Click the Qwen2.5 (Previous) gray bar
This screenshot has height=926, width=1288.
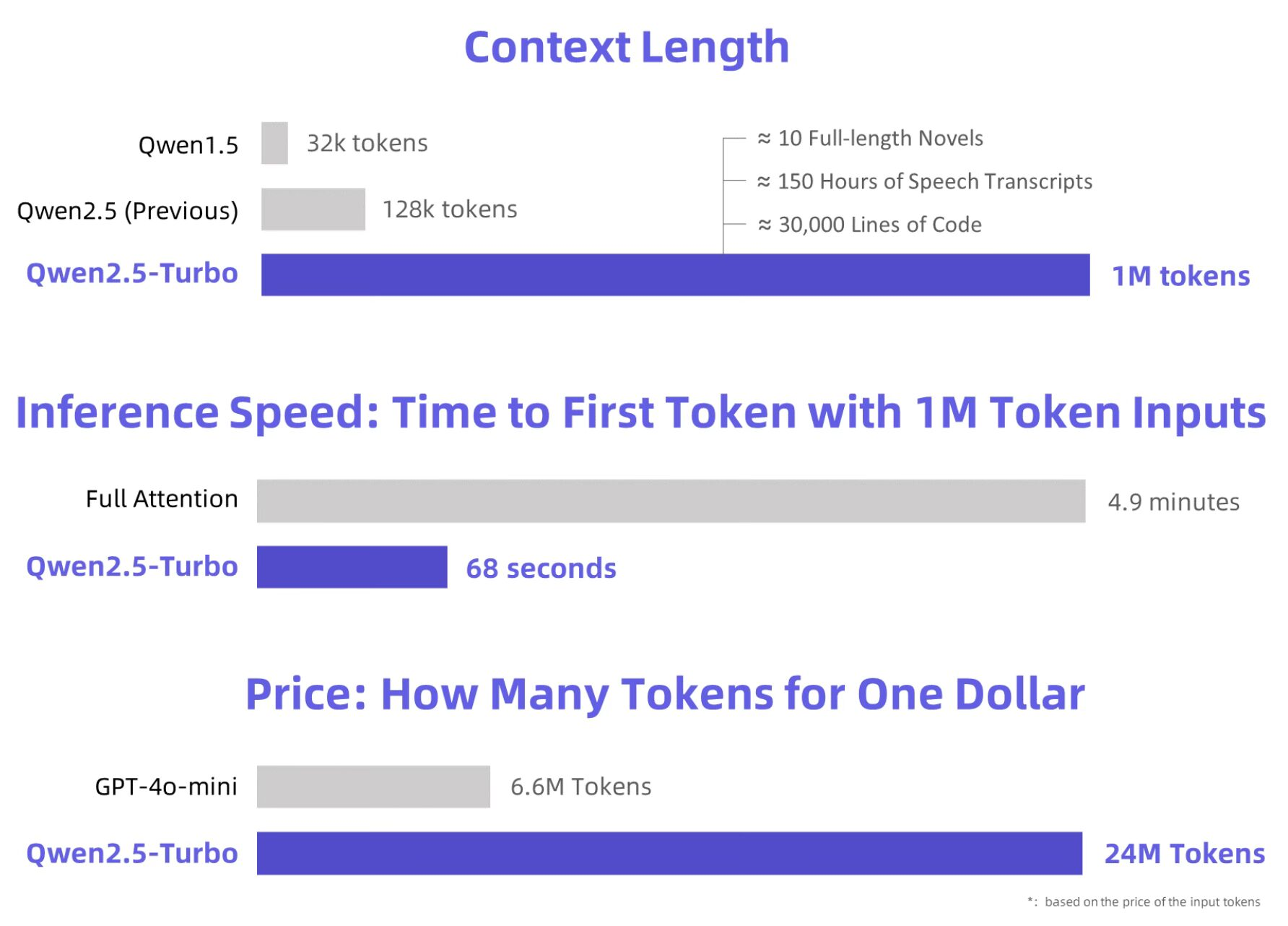313,209
